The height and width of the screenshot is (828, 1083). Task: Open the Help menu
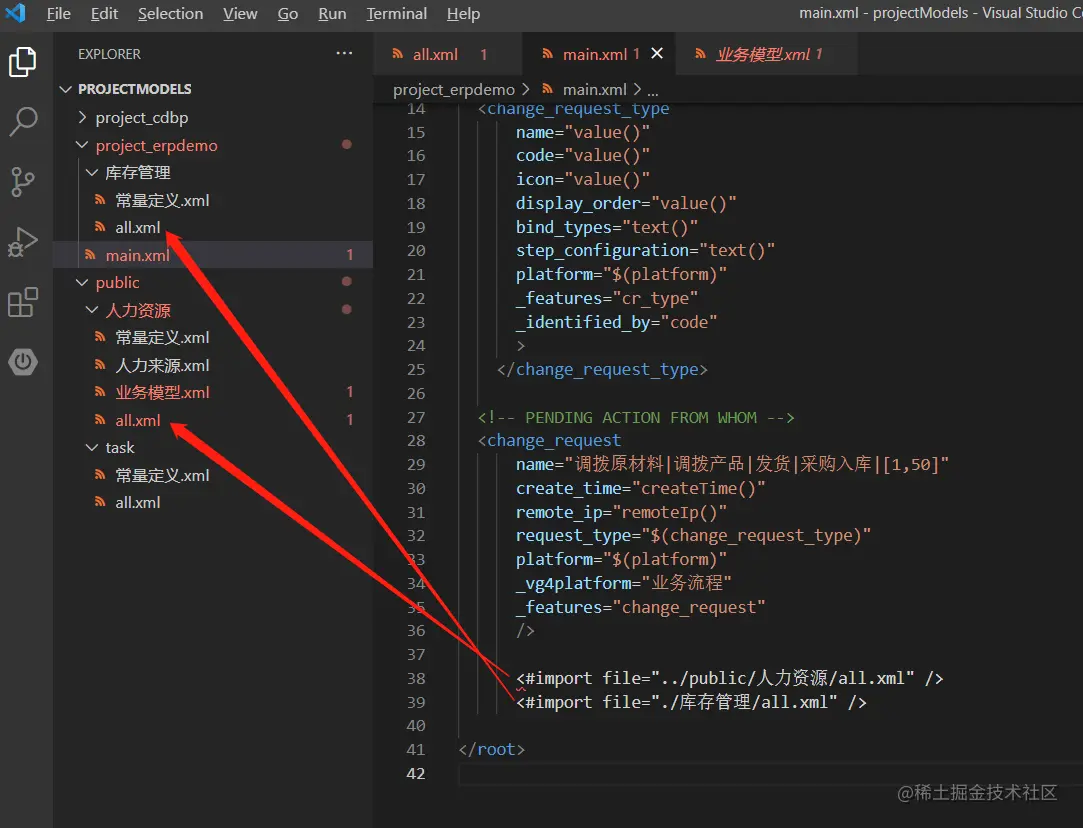(463, 13)
